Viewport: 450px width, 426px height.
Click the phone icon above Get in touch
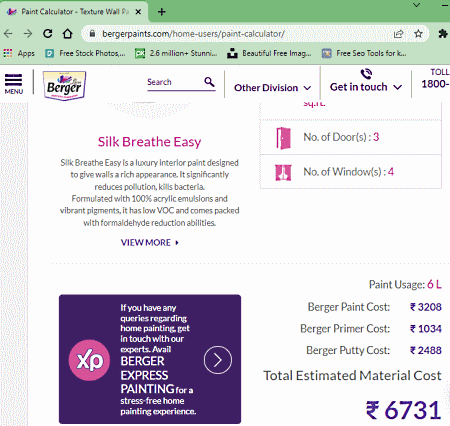pos(366,74)
